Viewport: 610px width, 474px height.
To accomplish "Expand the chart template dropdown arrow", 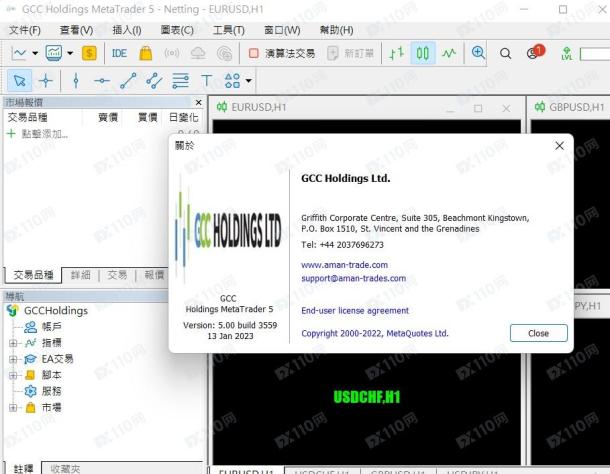I will [x=70, y=53].
